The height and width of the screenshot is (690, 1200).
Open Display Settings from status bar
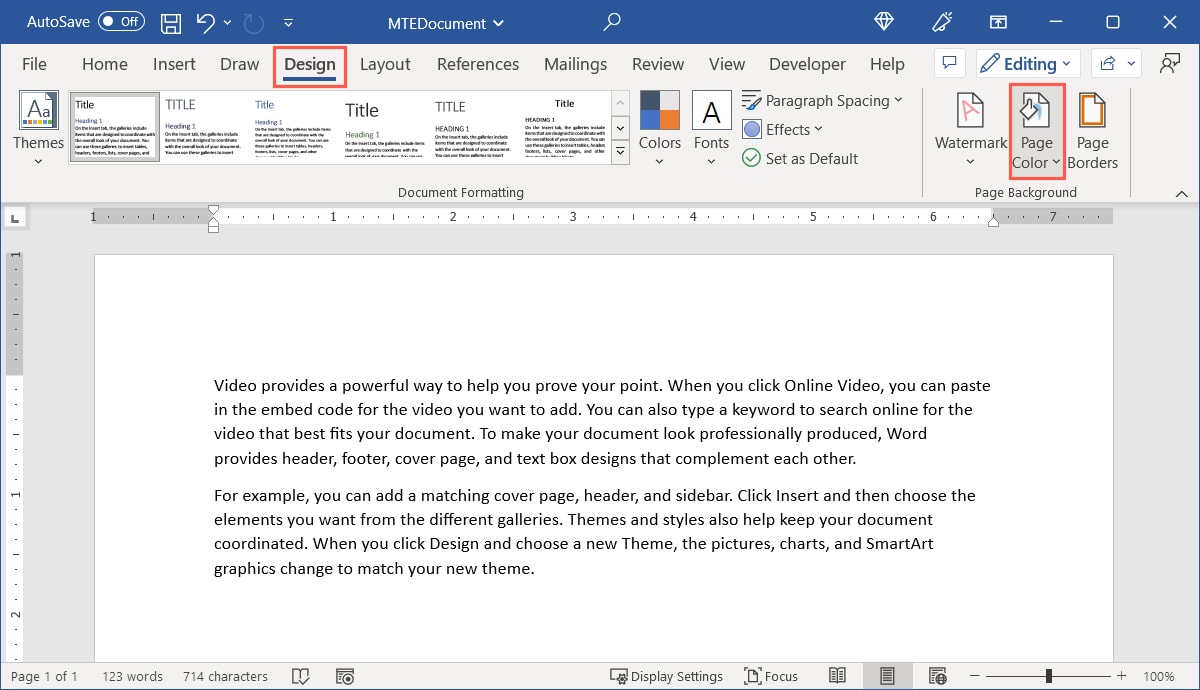tap(667, 676)
